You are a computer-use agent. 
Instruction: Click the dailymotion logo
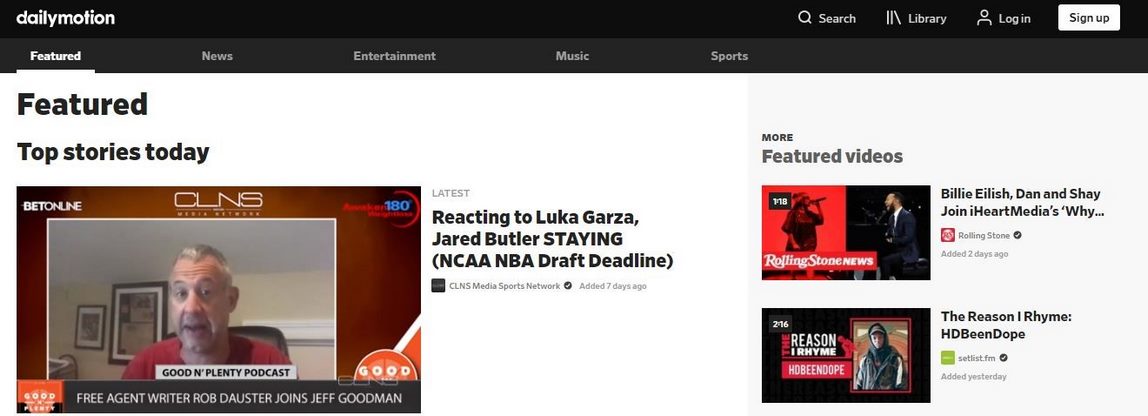tap(65, 18)
